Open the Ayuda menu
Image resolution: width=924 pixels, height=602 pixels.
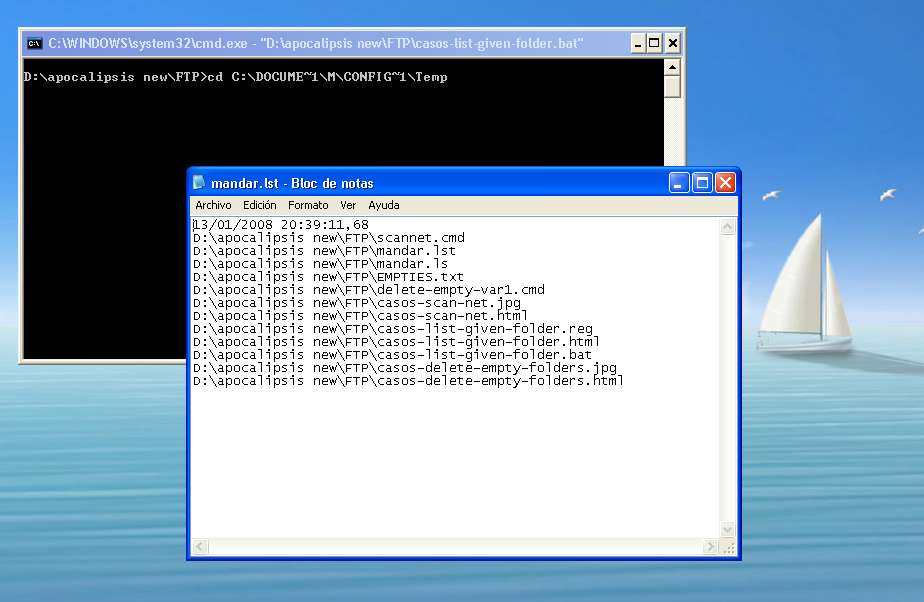[384, 205]
